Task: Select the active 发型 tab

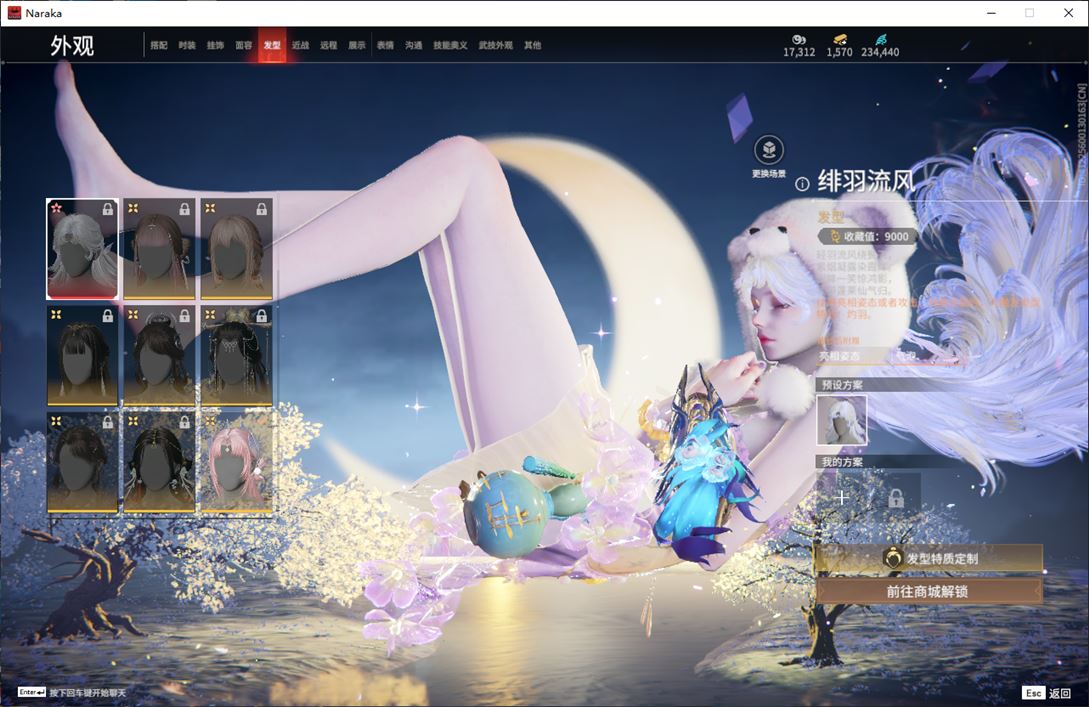Action: coord(272,45)
